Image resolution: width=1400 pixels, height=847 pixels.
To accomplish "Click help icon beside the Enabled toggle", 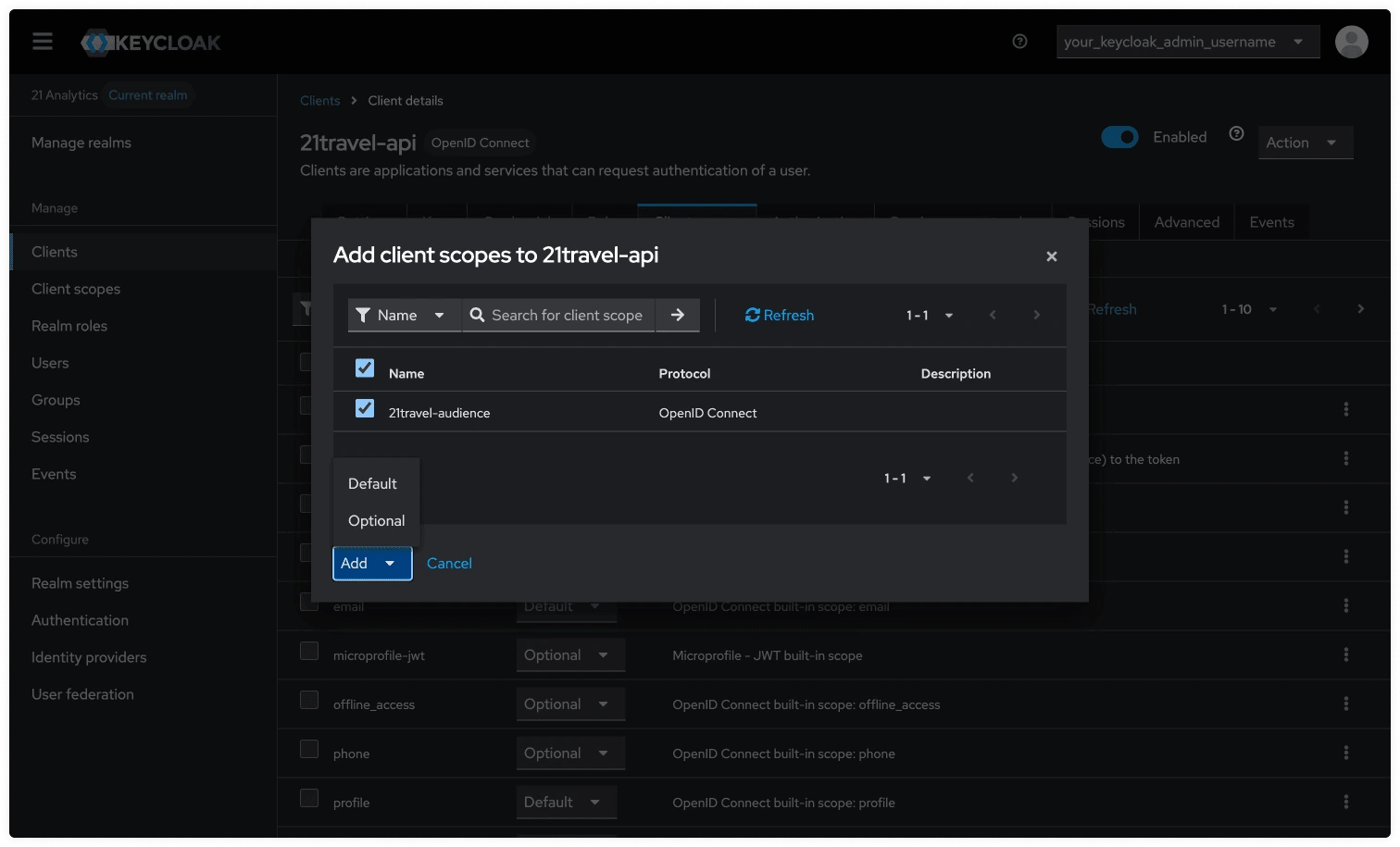I will 1236,133.
